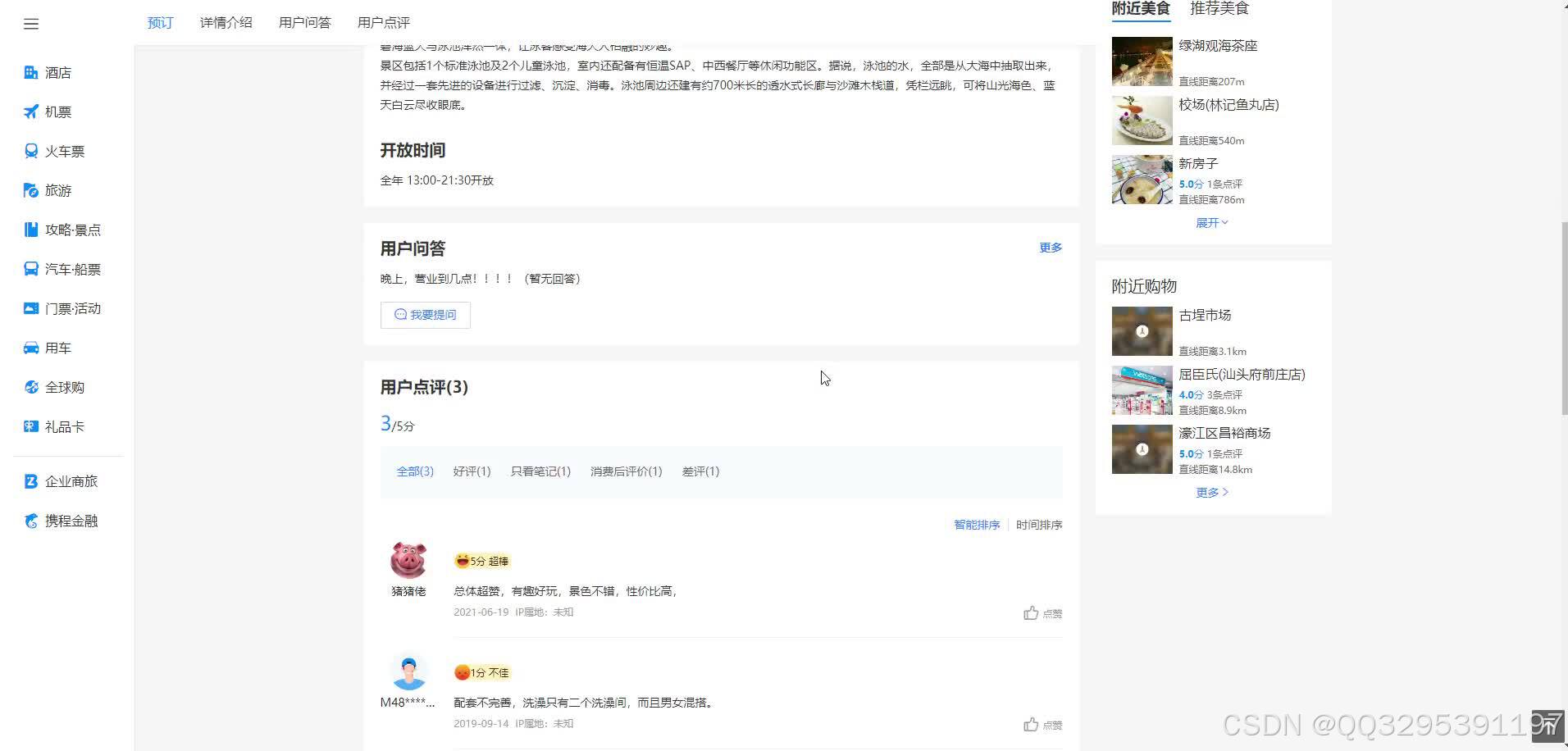Like the M48 user's review
Viewport: 1568px width, 751px height.
pyautogui.click(x=1042, y=724)
